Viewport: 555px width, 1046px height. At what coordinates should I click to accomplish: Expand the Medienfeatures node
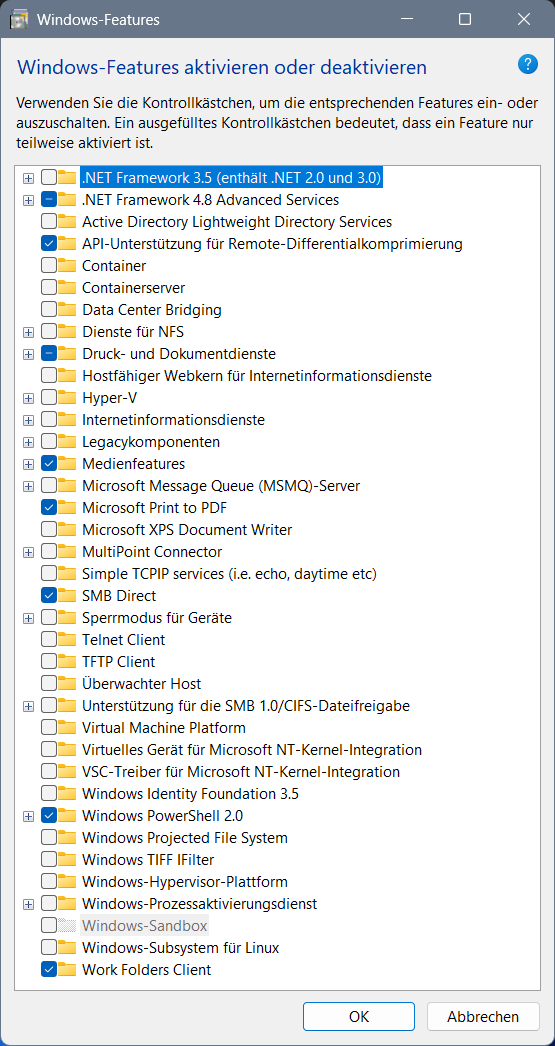[28, 464]
